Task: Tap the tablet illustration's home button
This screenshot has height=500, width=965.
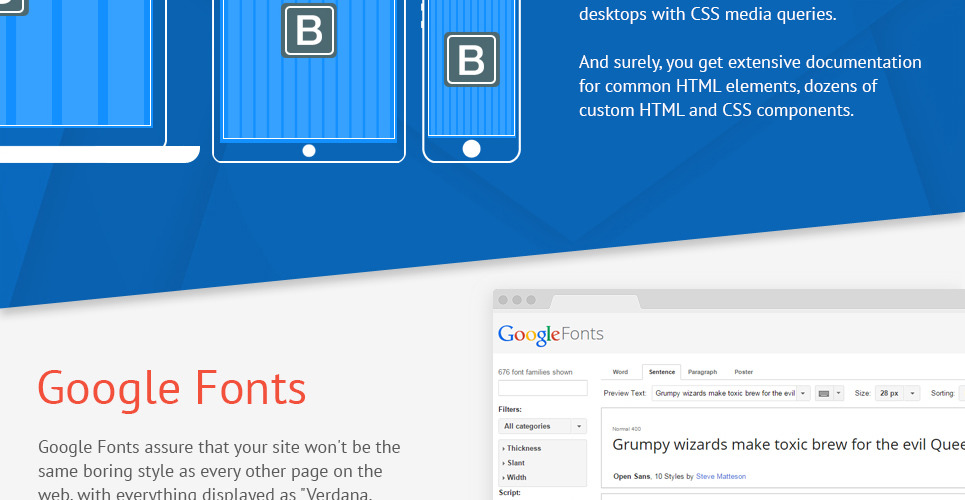Action: tap(309, 151)
